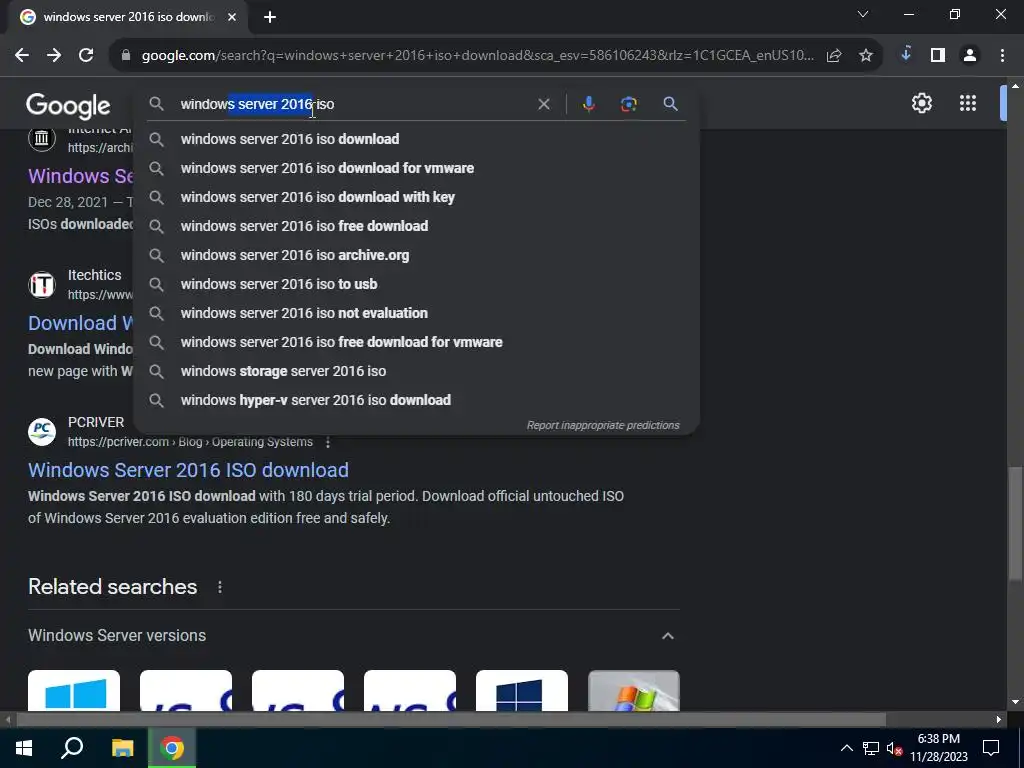Start a voice search with the microphone

pos(588,104)
